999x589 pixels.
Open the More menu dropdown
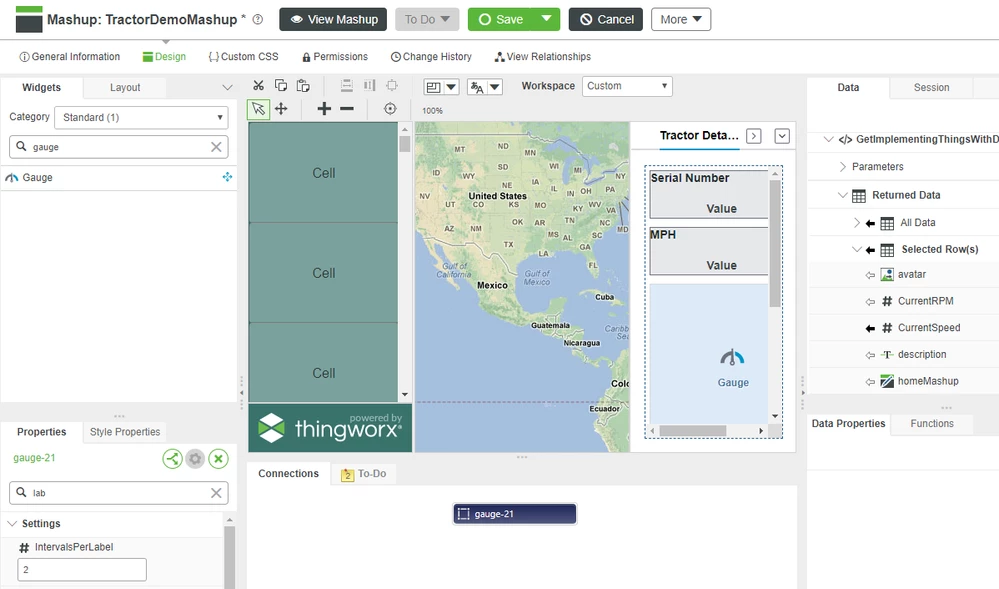(x=680, y=19)
